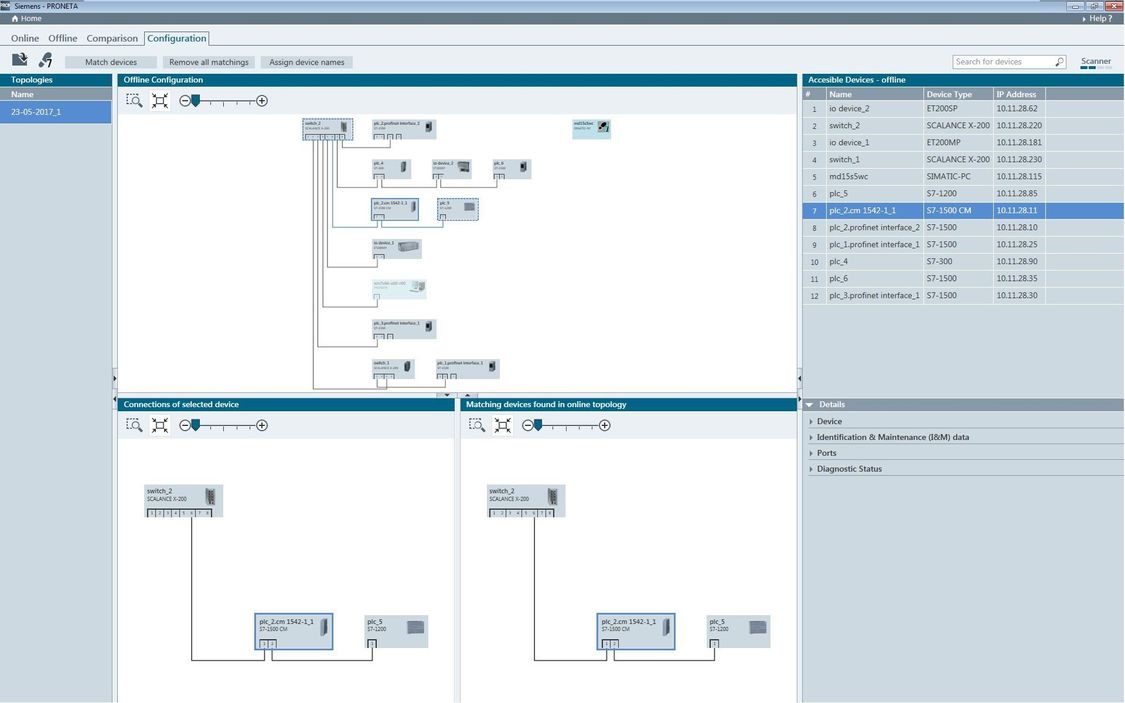Image resolution: width=1125 pixels, height=703 pixels.
Task: Click zoom-out minus in Connections of selected device
Action: click(x=185, y=425)
